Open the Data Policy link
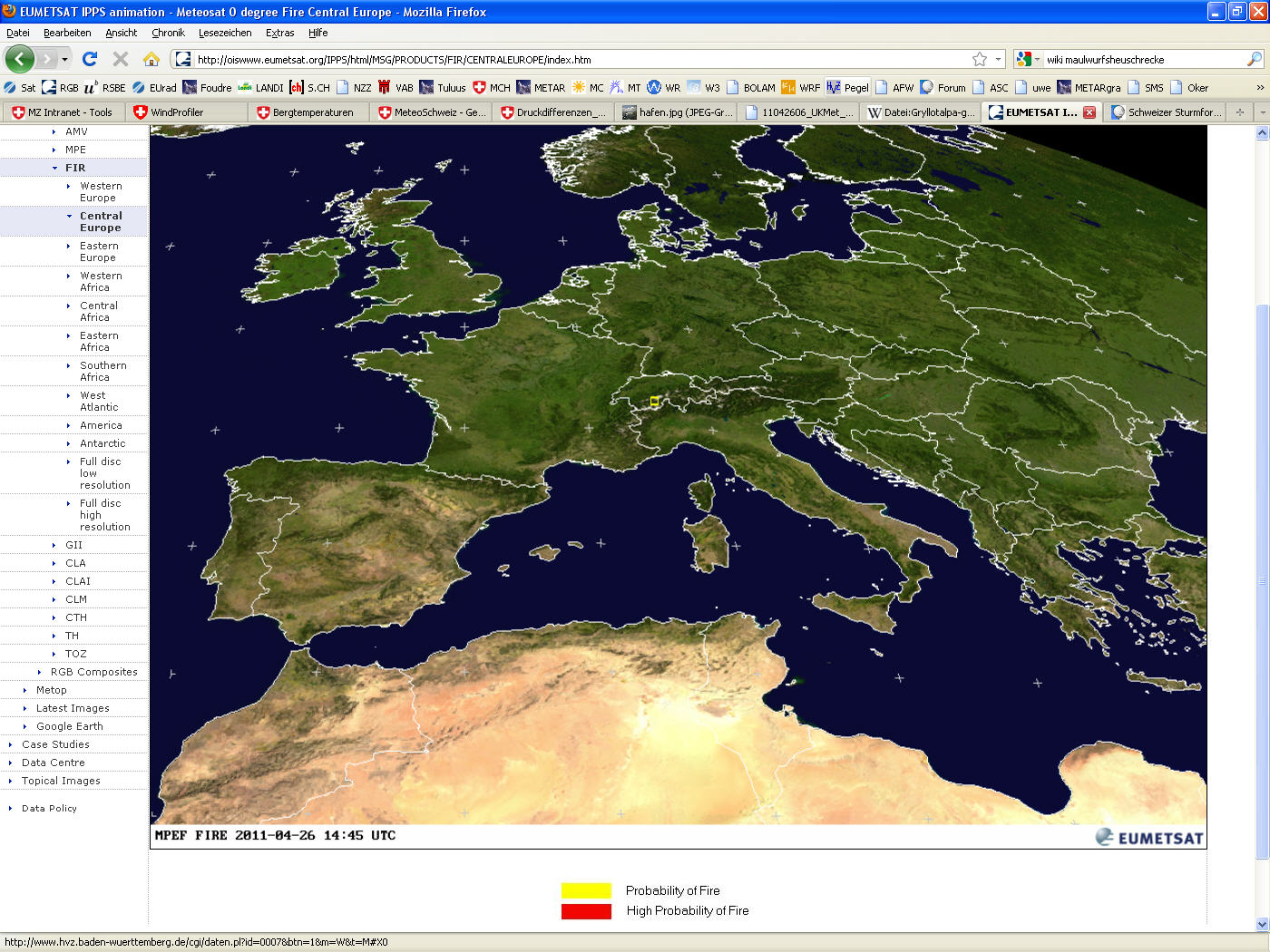The height and width of the screenshot is (952, 1270). (49, 808)
